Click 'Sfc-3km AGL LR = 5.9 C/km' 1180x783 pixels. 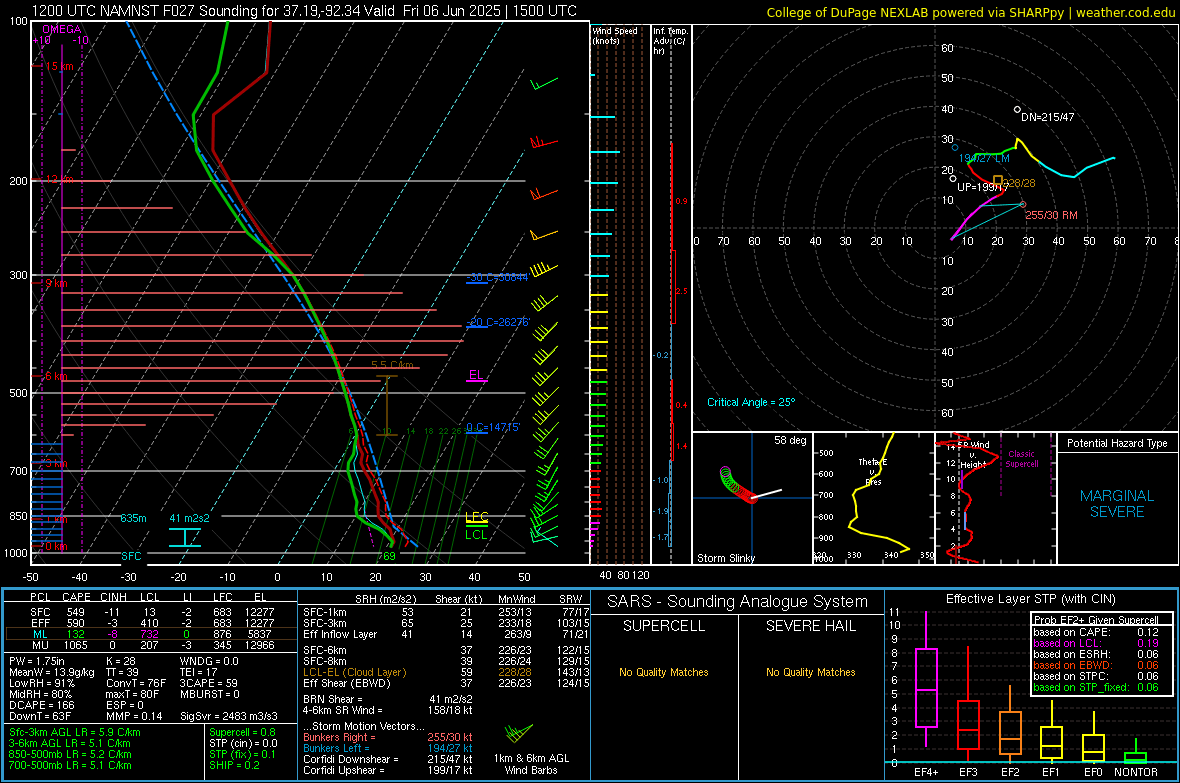coord(75,732)
